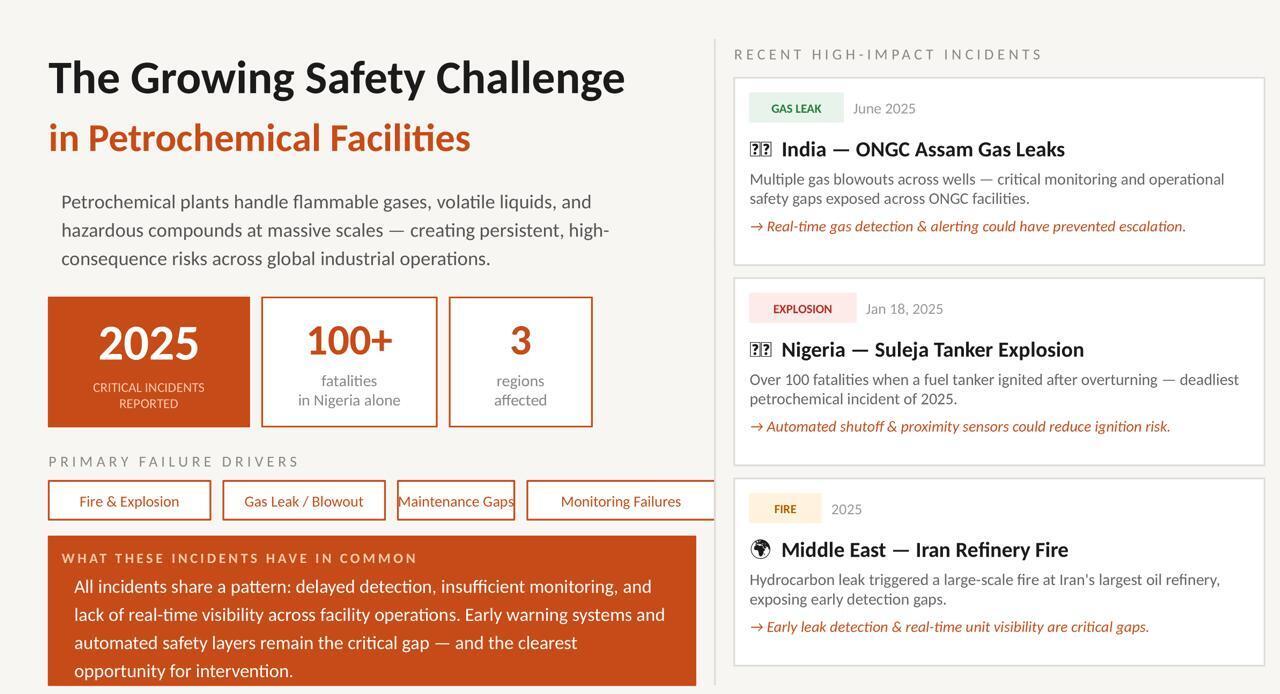Click the 3 regions affected box
Viewport: 1280px width, 694px height.
pyautogui.click(x=520, y=362)
